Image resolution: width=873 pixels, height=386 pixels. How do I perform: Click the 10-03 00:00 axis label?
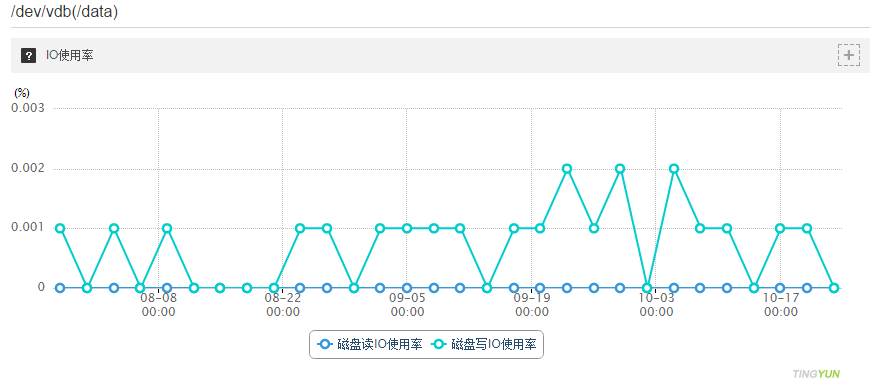656,305
